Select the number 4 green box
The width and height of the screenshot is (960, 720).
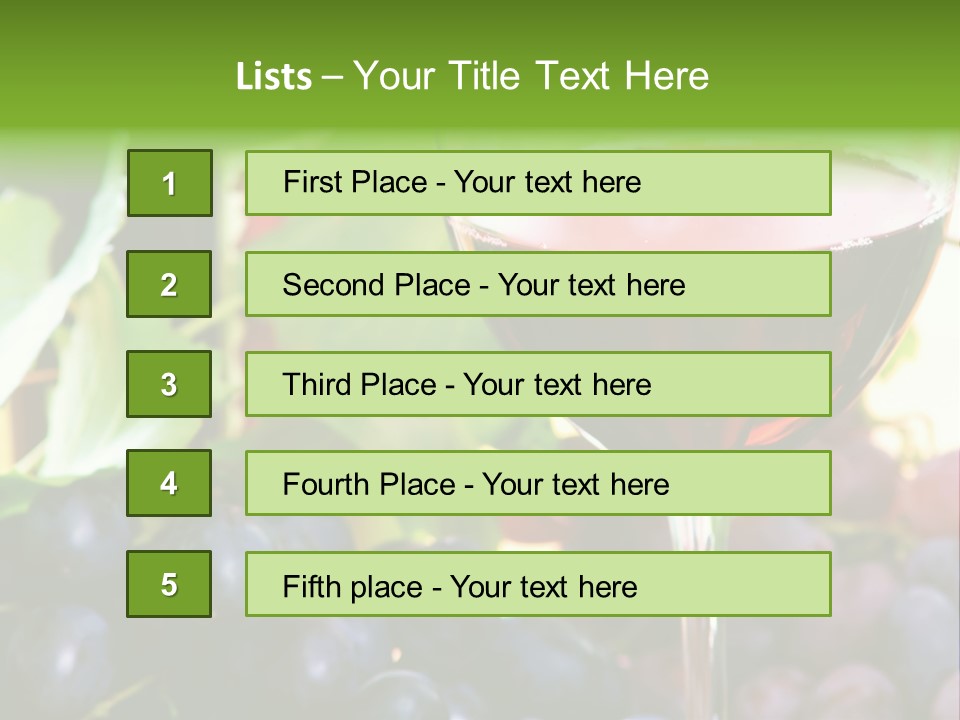coord(169,483)
